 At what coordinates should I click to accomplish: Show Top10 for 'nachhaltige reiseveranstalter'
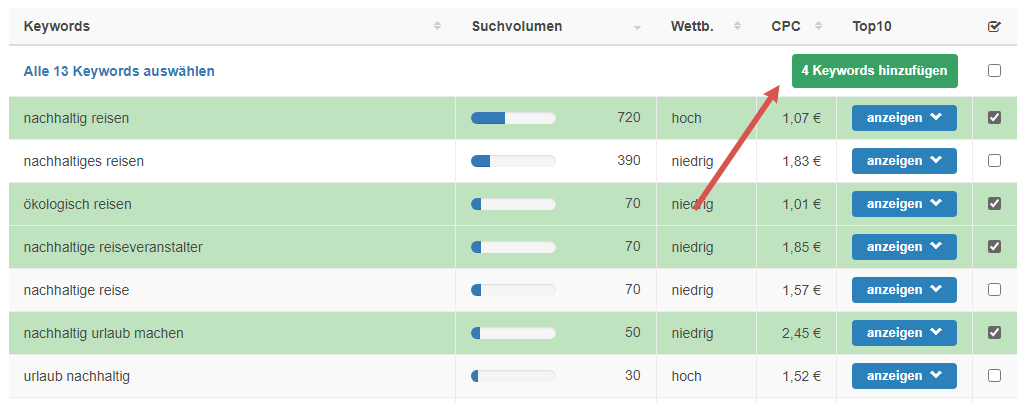coord(904,247)
